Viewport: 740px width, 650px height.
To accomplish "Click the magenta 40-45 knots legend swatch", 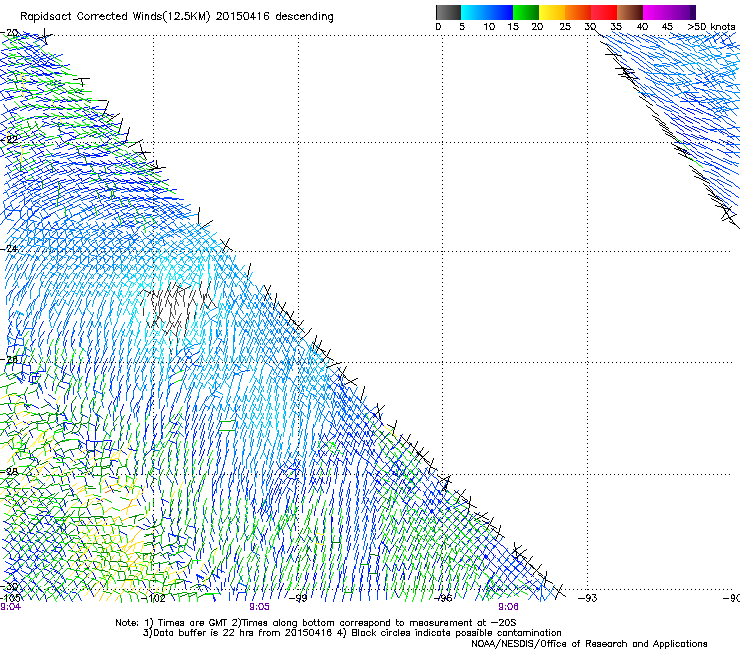I will click(656, 12).
